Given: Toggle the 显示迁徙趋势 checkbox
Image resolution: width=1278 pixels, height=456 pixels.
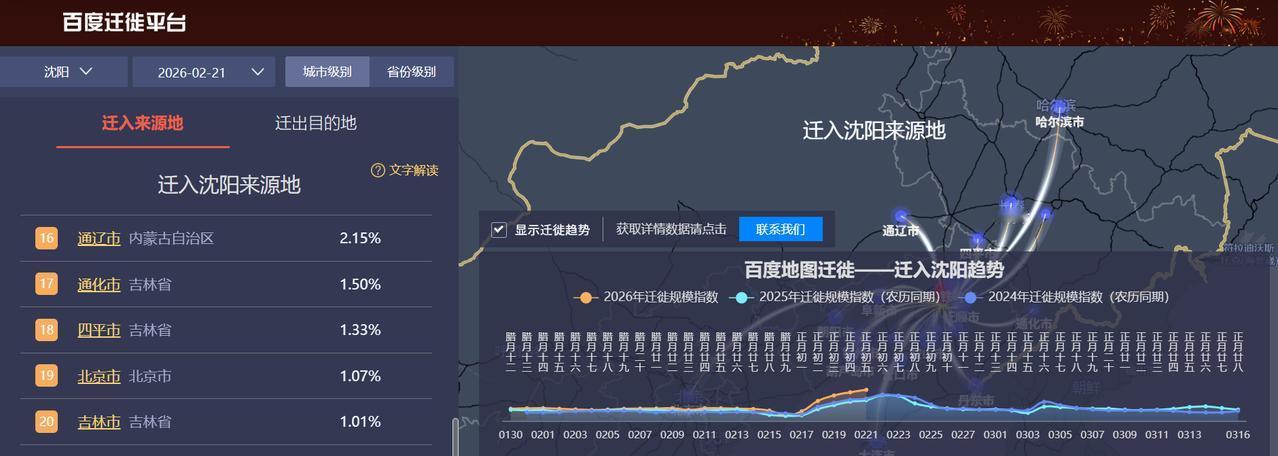Looking at the screenshot, I should pos(499,230).
